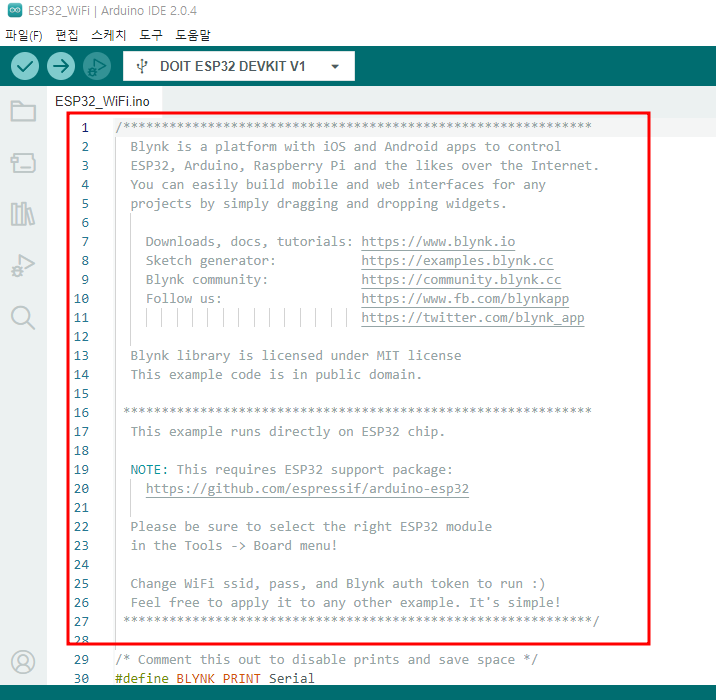The width and height of the screenshot is (716, 700).
Task: Click line number 1 in gutter
Action: [x=85, y=127]
